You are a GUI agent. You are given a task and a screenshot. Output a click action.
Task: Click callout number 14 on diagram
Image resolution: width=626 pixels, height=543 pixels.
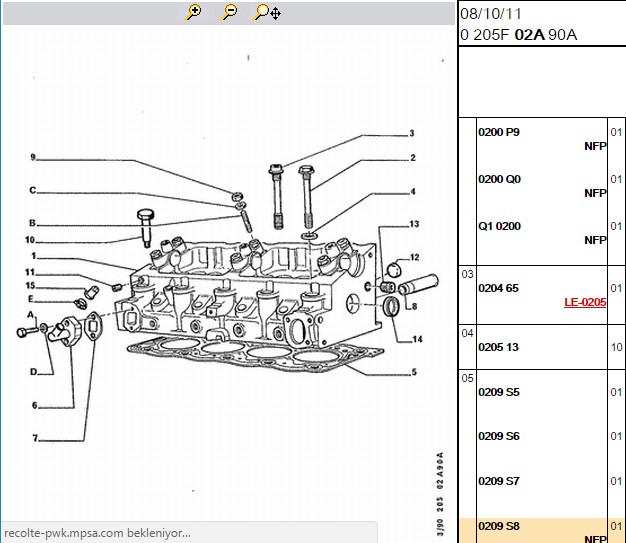(417, 339)
